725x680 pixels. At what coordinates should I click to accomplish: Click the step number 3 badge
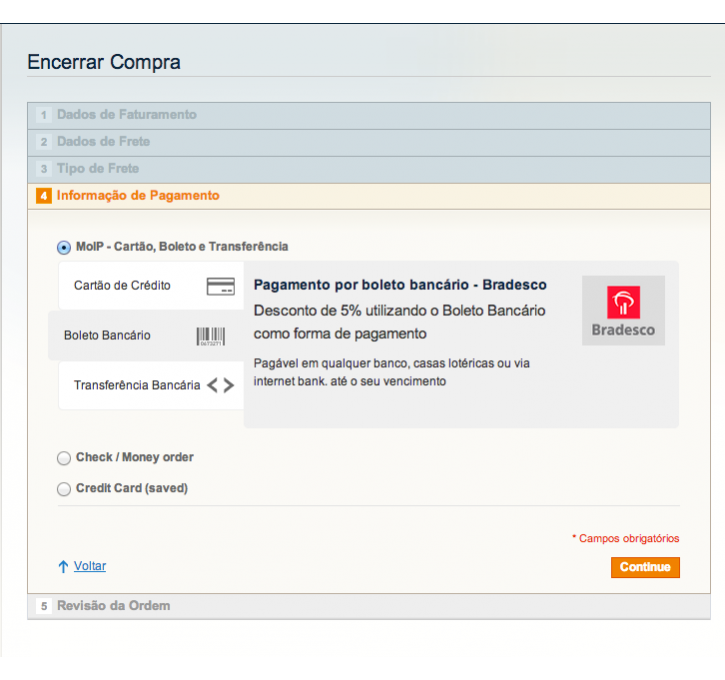[44, 169]
